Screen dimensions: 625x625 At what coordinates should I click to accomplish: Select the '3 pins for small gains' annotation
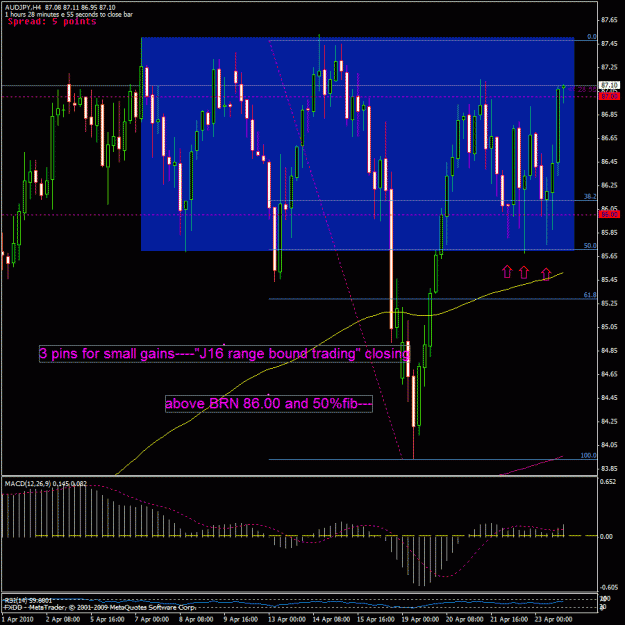point(224,354)
